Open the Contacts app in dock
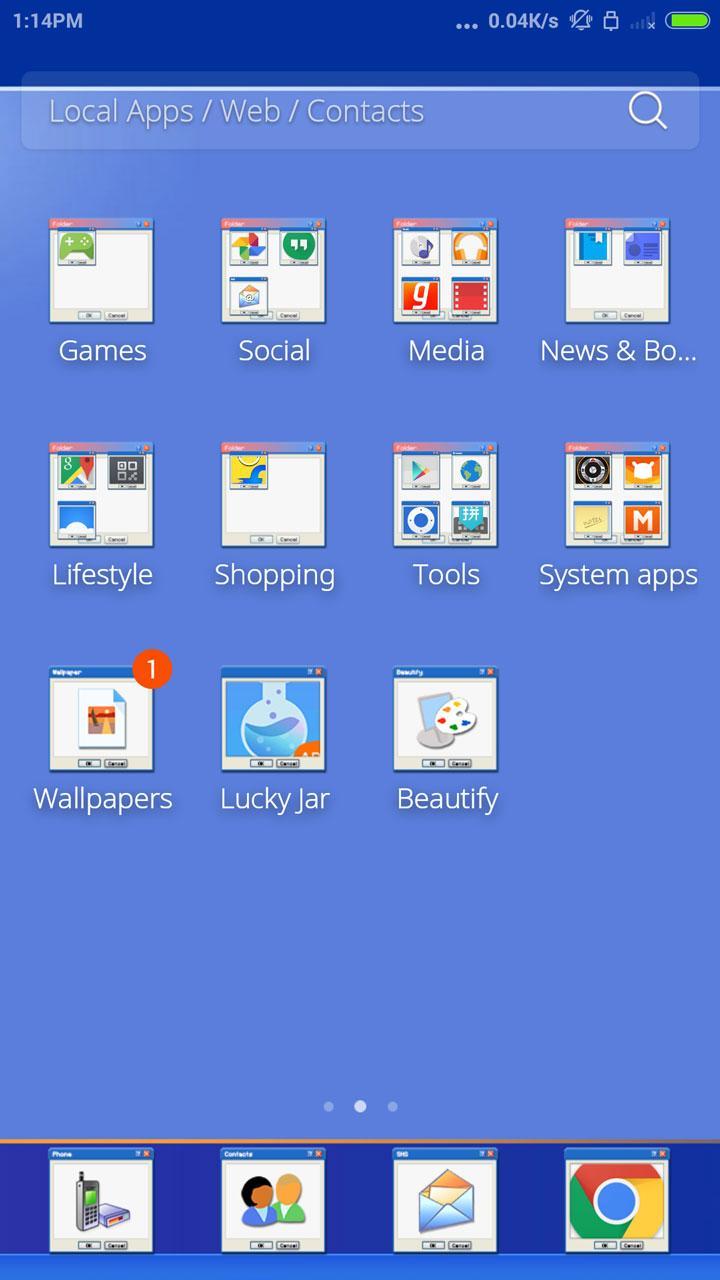The height and width of the screenshot is (1280, 720). [x=274, y=1200]
